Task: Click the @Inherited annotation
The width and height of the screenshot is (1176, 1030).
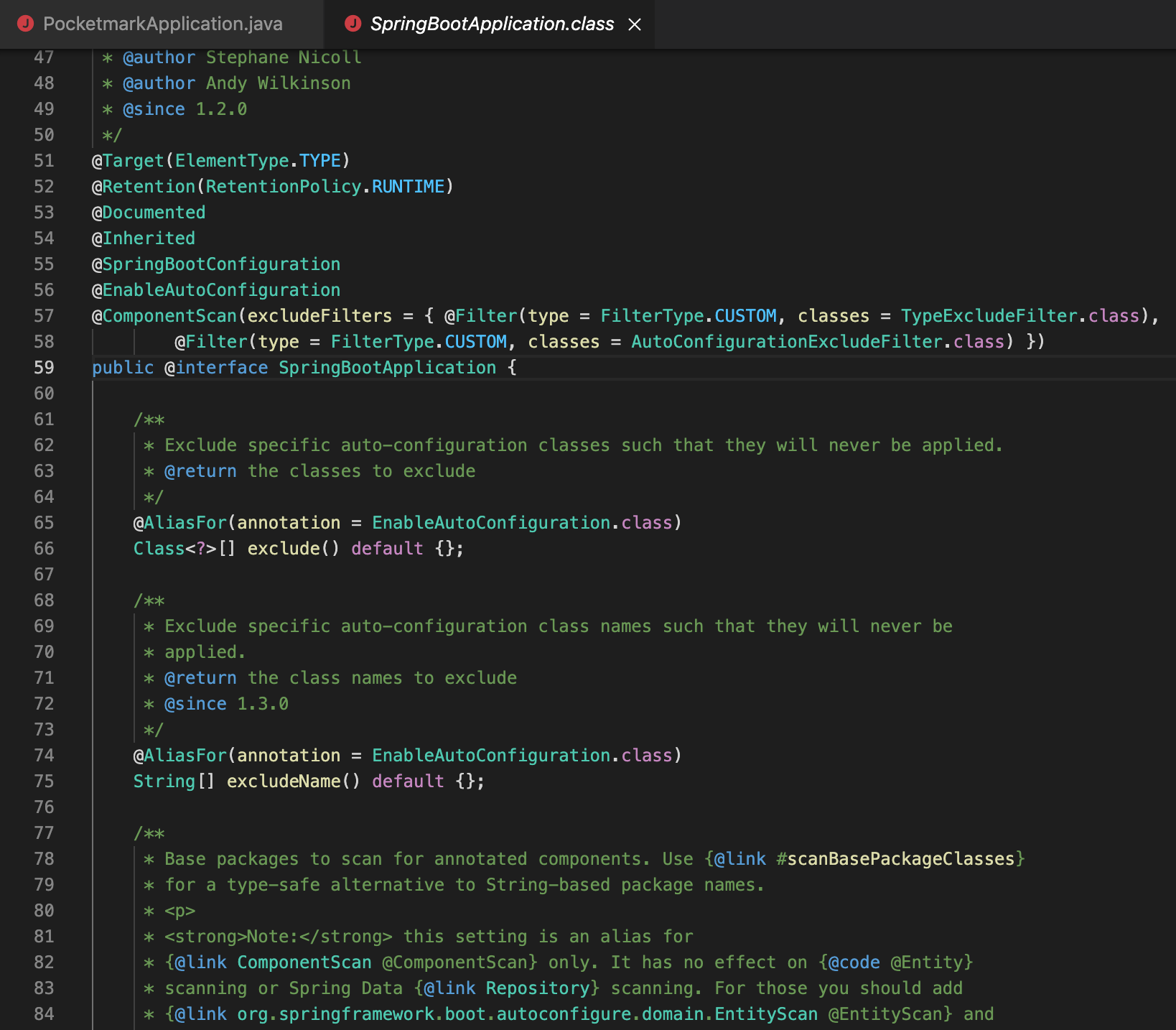Action: click(x=144, y=238)
